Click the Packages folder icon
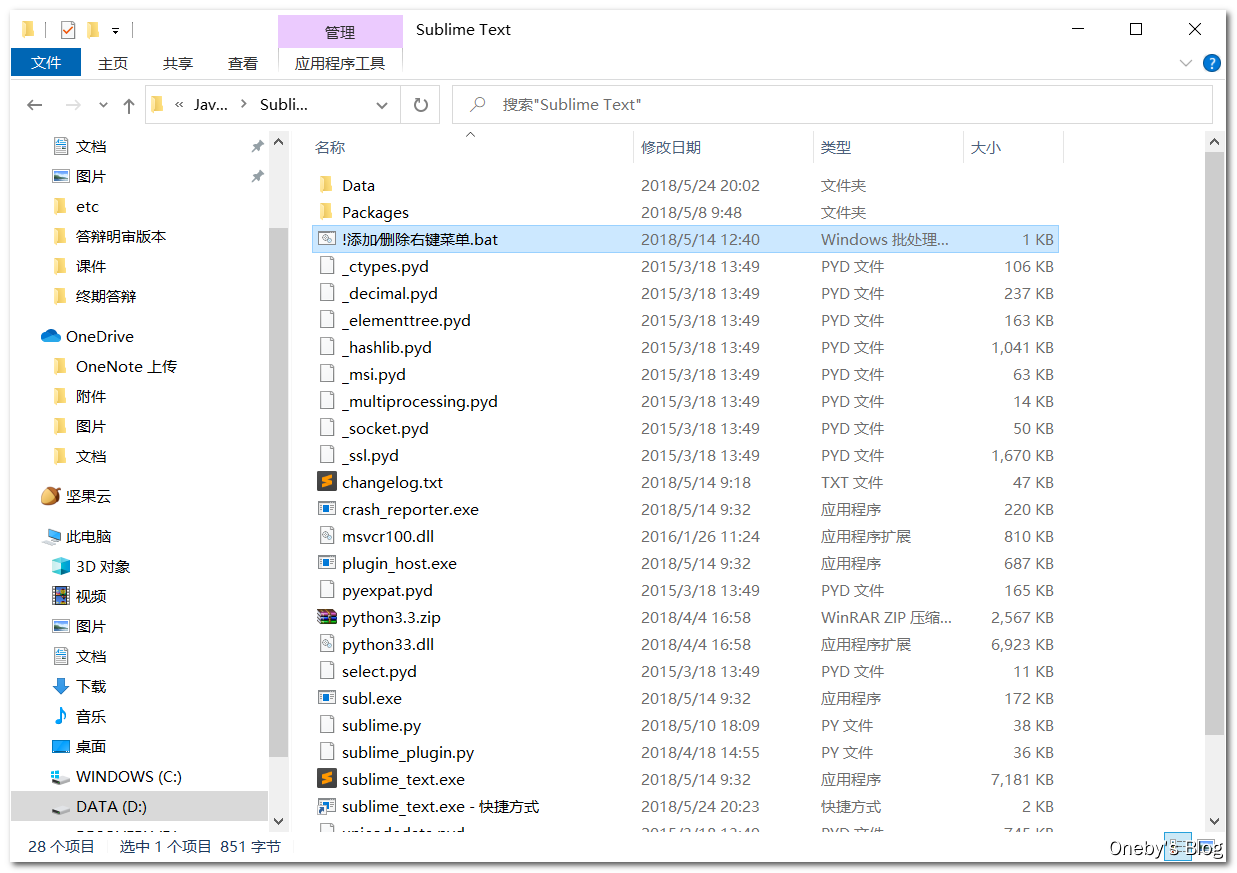The image size is (1237, 873). 326,212
